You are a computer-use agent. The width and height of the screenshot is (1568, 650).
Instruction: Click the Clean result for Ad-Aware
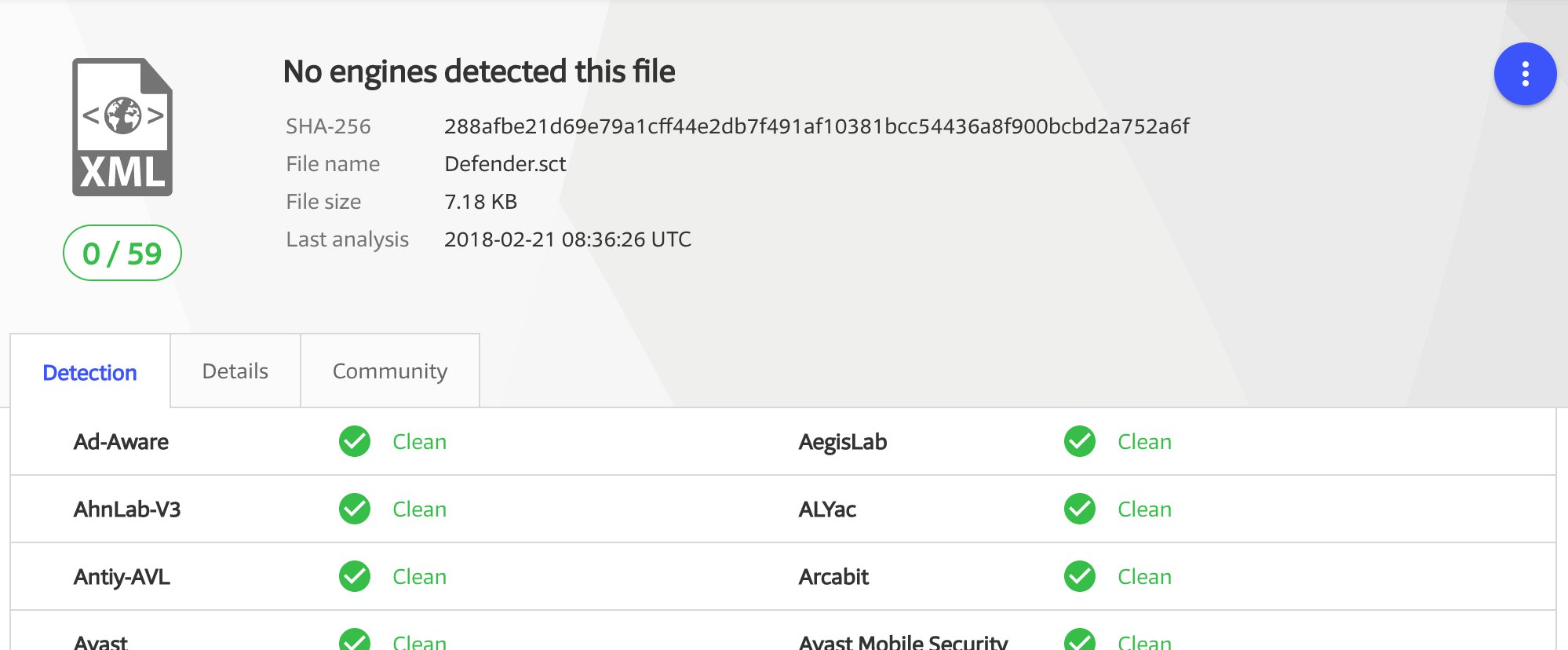point(420,442)
